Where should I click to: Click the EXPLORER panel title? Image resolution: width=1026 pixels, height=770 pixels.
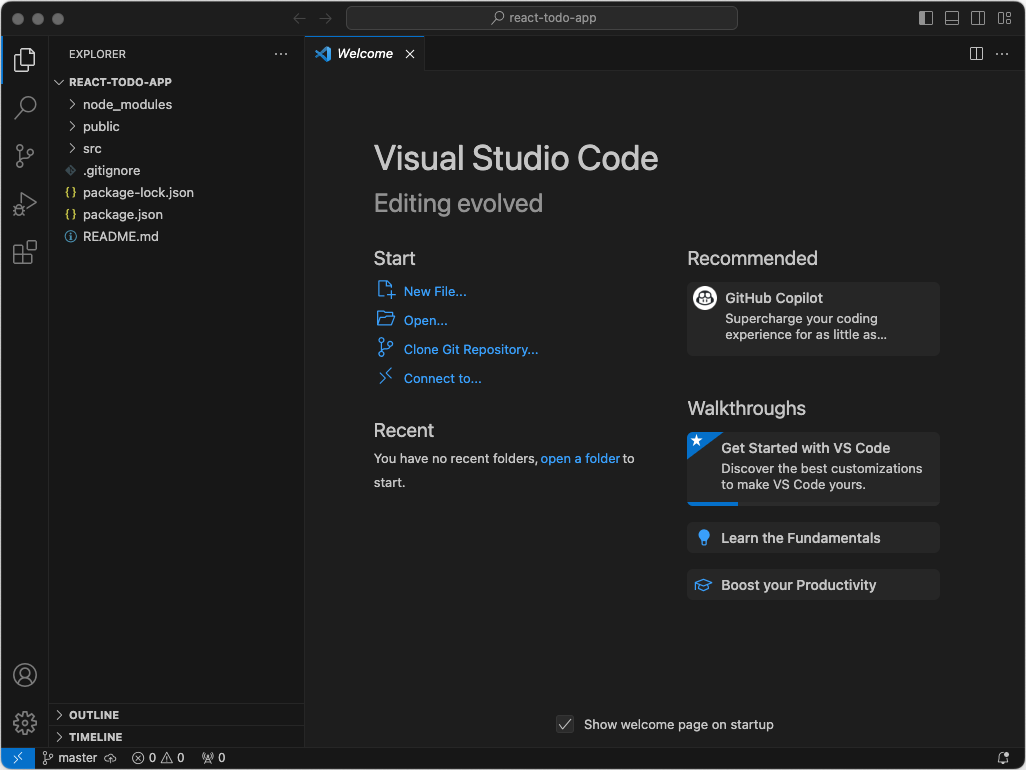97,54
